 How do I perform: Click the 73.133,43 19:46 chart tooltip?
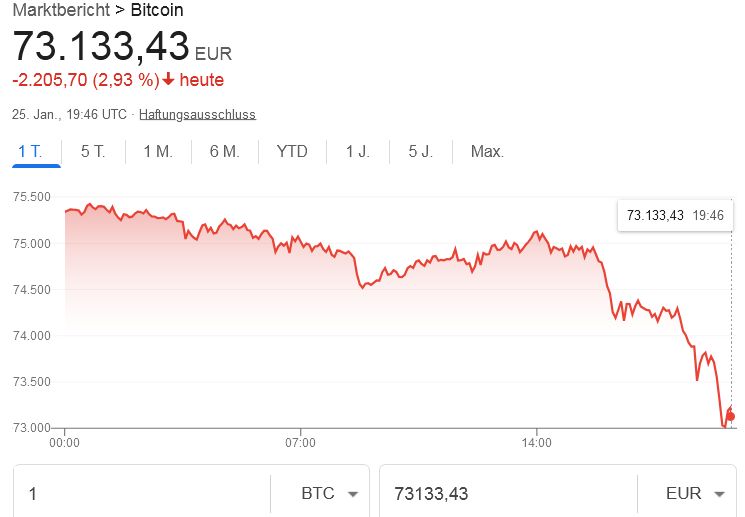point(675,215)
